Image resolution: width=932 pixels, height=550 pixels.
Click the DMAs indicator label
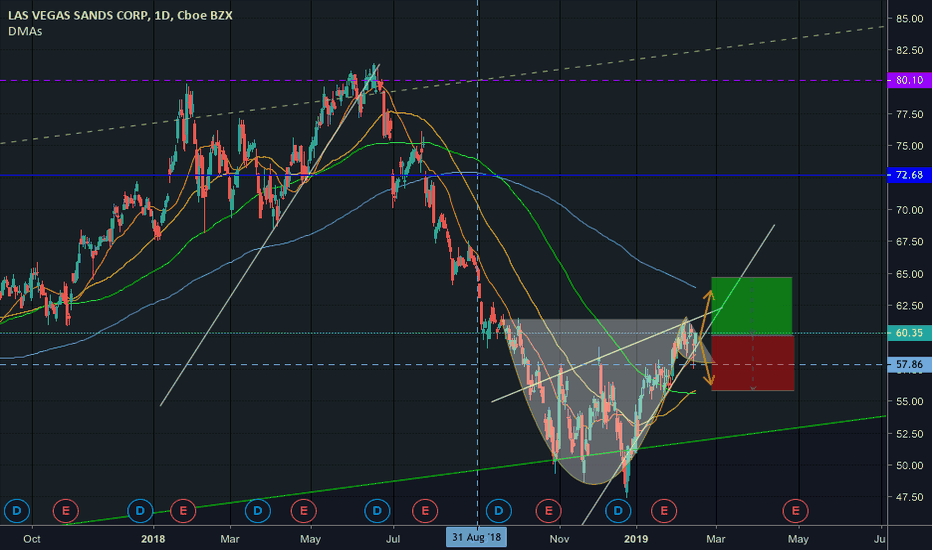[25, 32]
